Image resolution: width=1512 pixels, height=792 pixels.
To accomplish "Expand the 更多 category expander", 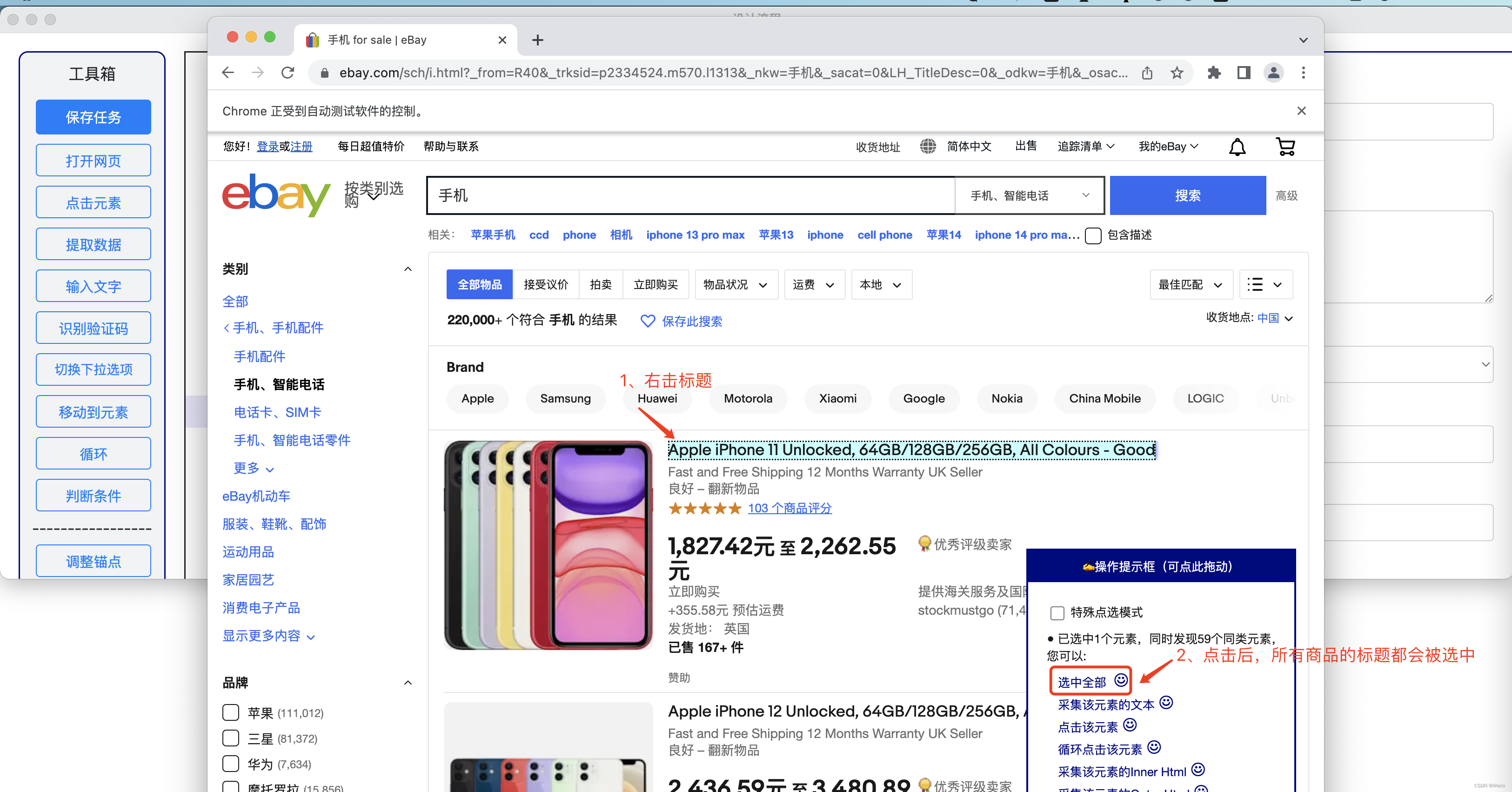I will 253,466.
